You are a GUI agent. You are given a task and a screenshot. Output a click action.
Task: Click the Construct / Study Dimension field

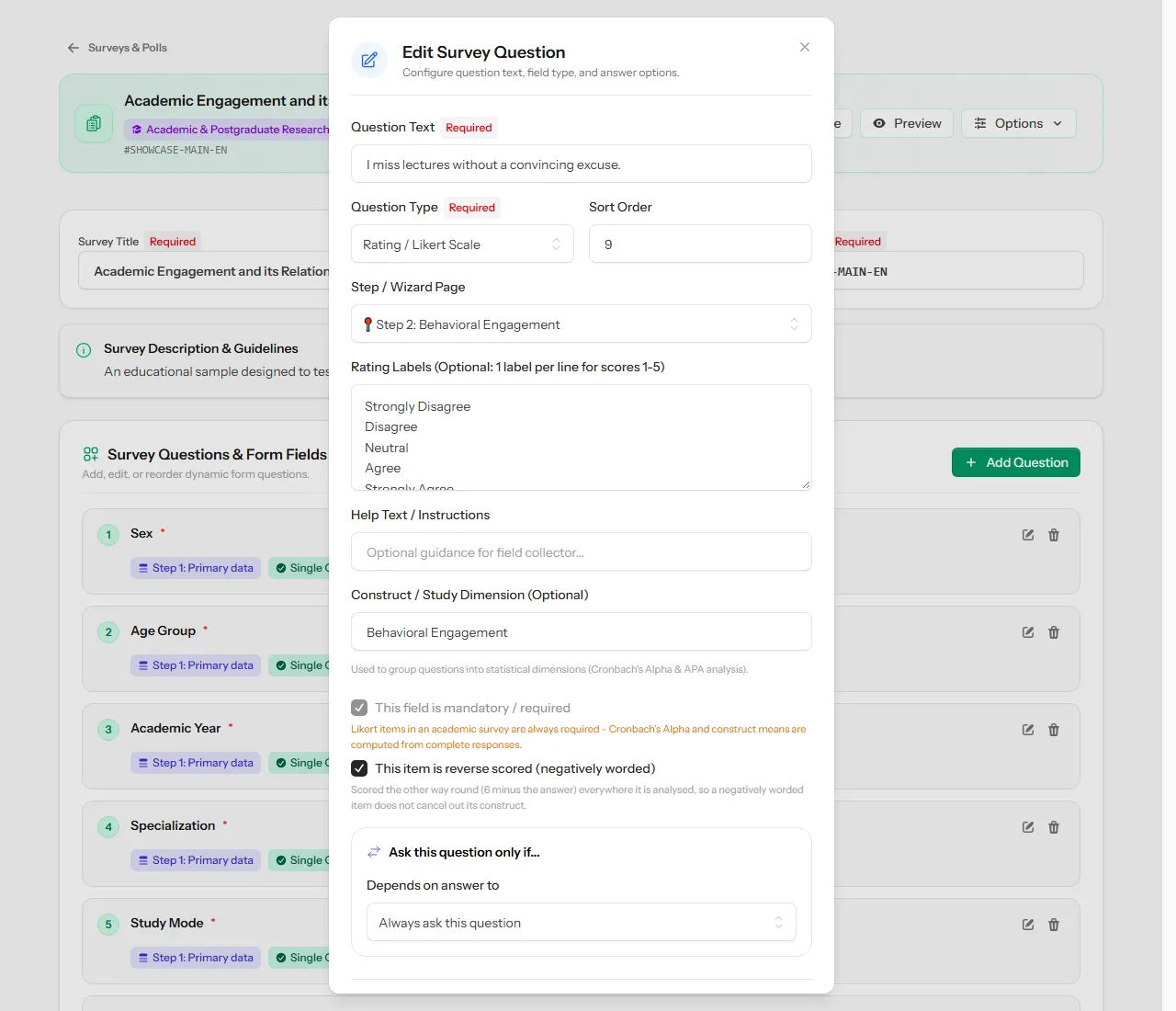pos(582,631)
